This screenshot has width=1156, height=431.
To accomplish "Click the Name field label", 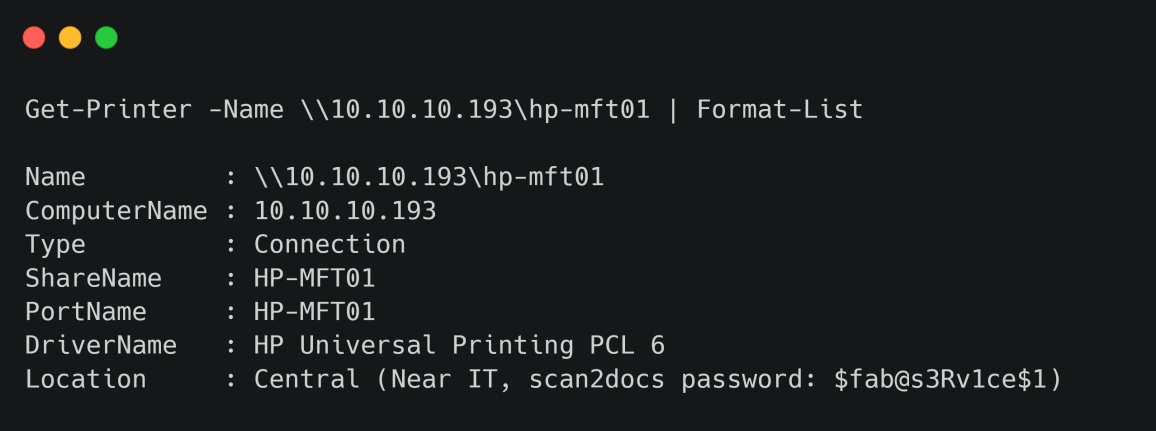I will (55, 178).
